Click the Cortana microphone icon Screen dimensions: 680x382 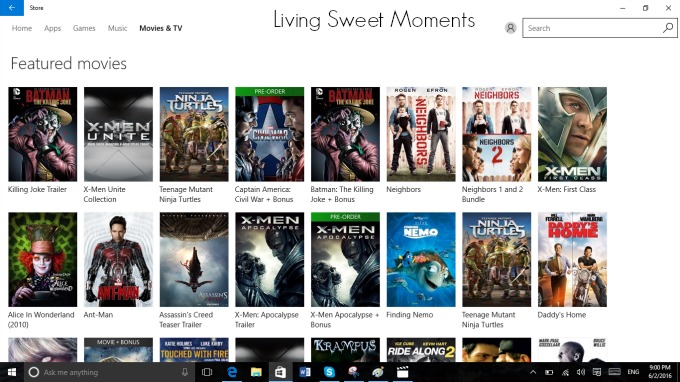coord(185,372)
